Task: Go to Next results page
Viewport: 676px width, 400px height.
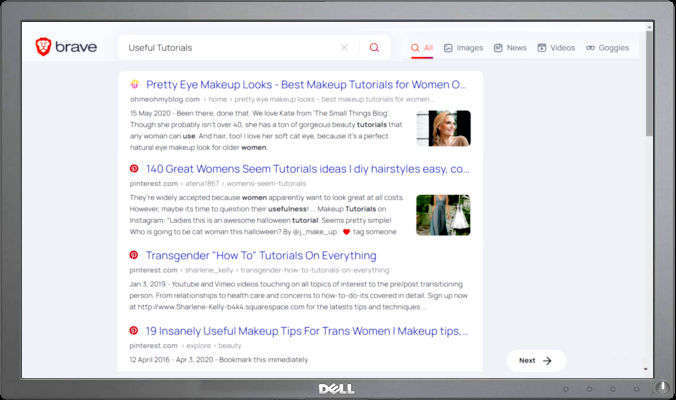Action: (535, 360)
